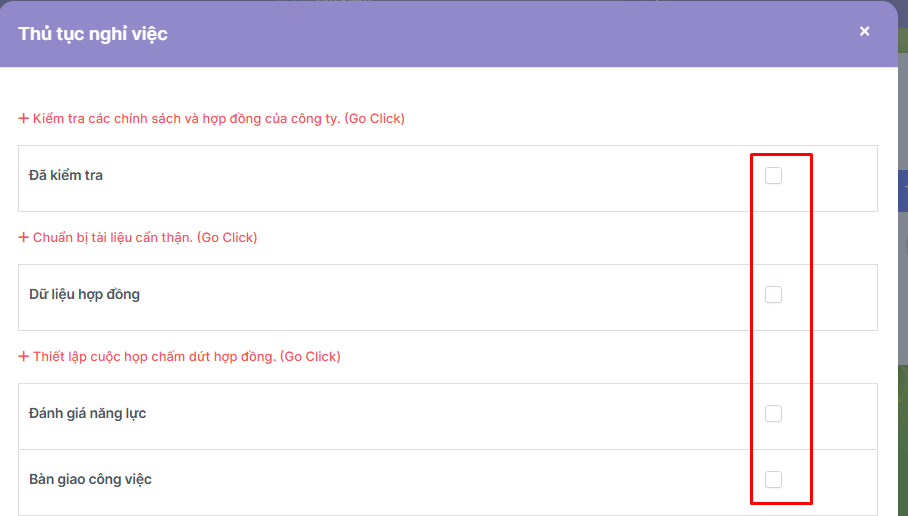Select the Dữ liệu hợp đồng row label

coord(84,295)
